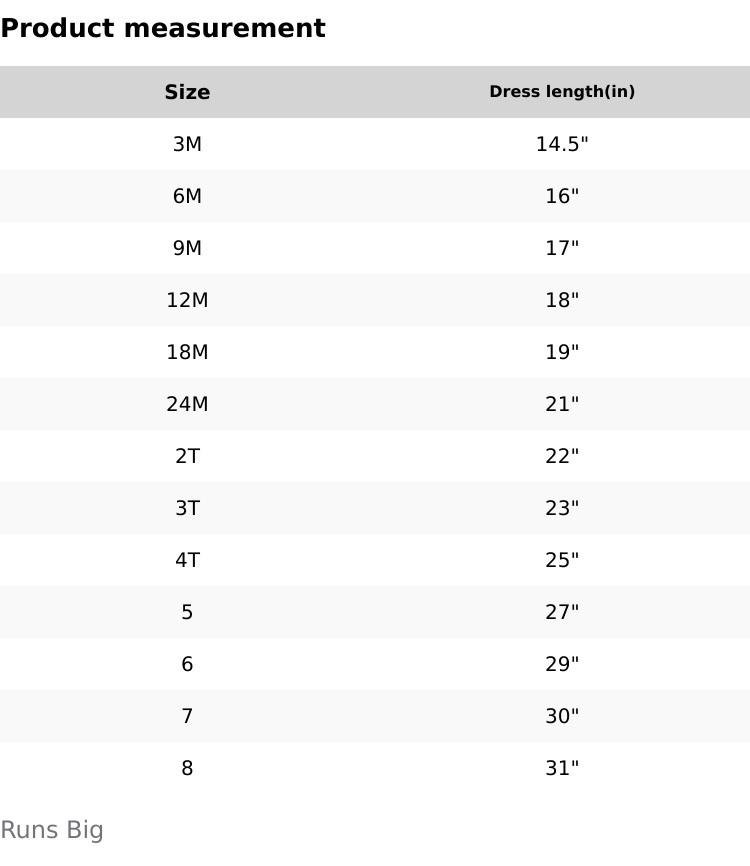Click the 22" dress length value

(x=562, y=456)
